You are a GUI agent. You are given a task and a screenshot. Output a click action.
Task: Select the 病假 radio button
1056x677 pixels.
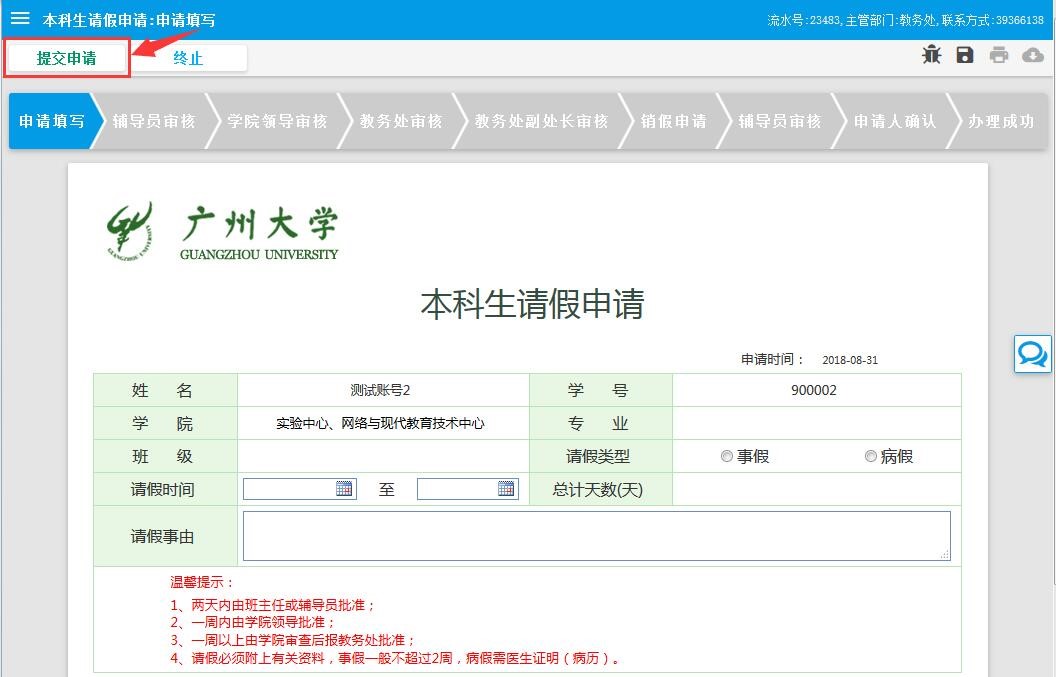[x=871, y=457]
